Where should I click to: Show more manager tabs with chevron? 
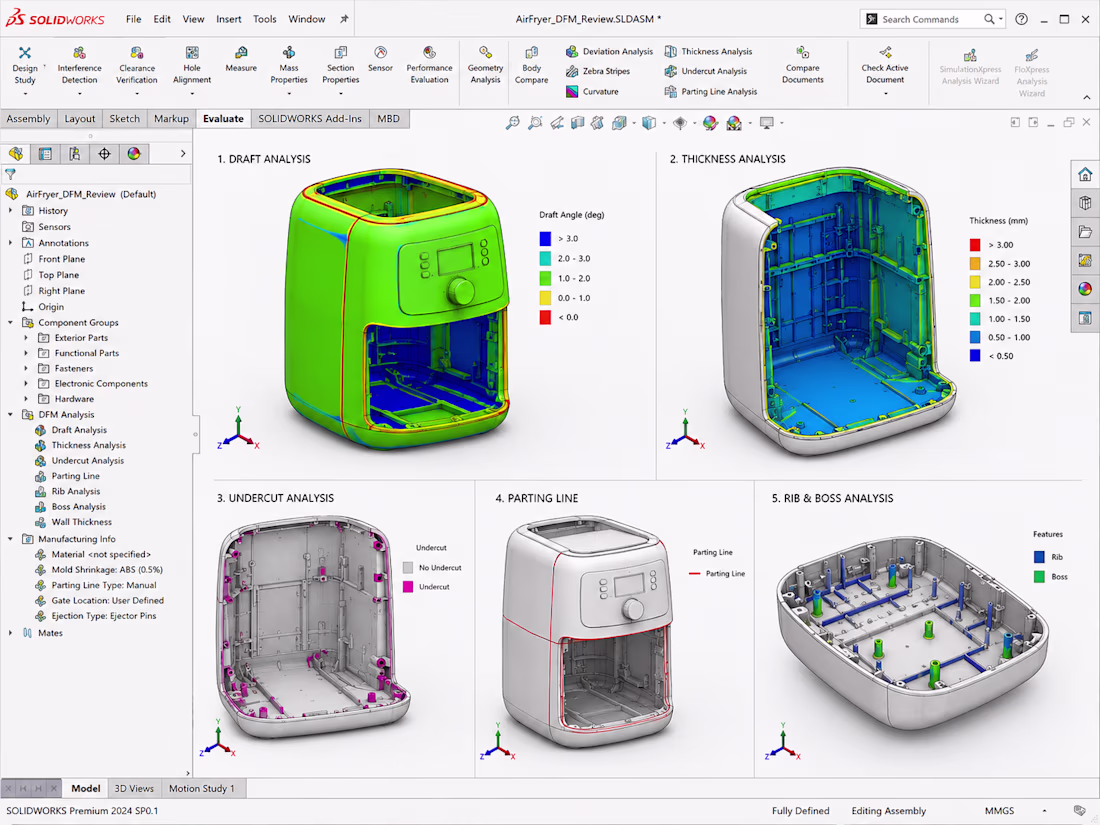[x=183, y=154]
